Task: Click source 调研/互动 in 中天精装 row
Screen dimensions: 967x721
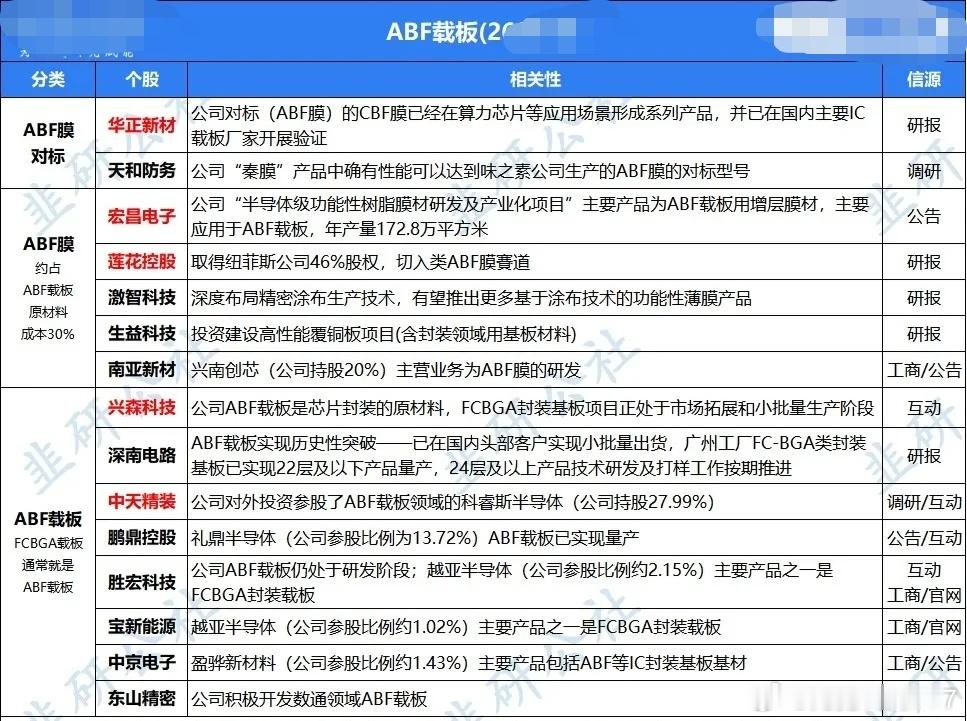Action: (924, 502)
